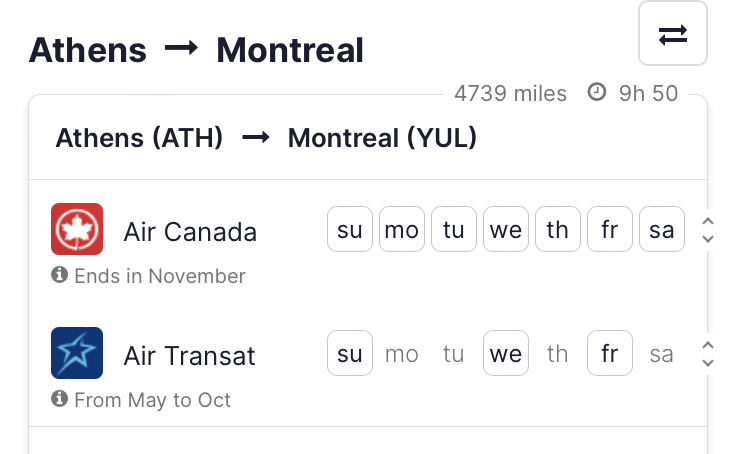Click the 4739 miles distance label
Viewport: 736px width, 454px height.
pyautogui.click(x=511, y=93)
